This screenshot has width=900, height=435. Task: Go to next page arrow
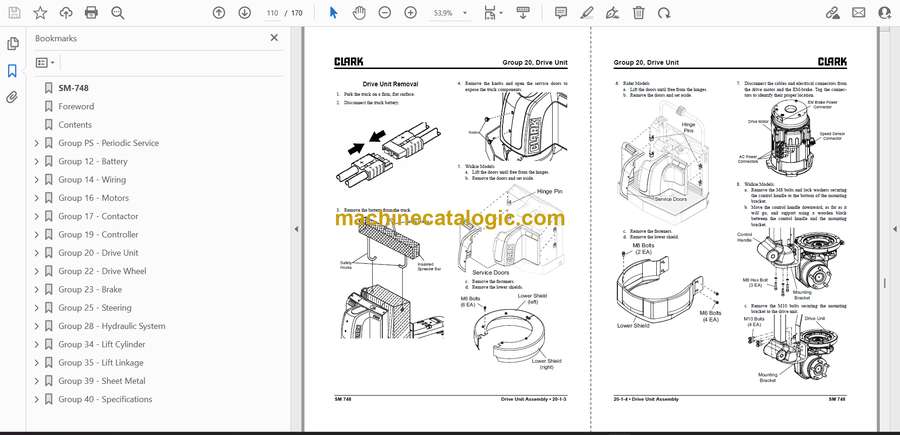point(245,13)
